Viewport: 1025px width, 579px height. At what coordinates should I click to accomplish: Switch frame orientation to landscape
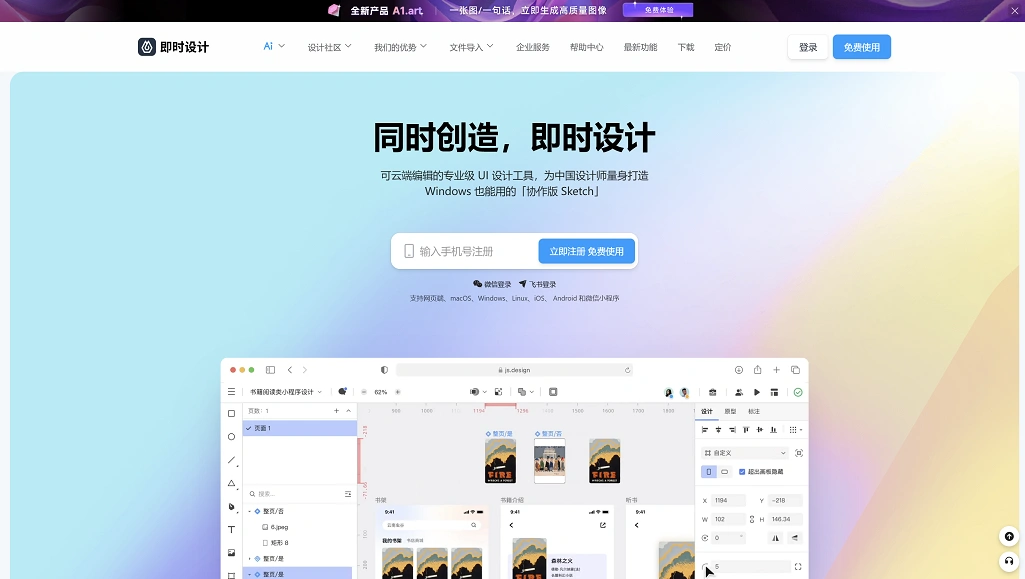click(724, 472)
